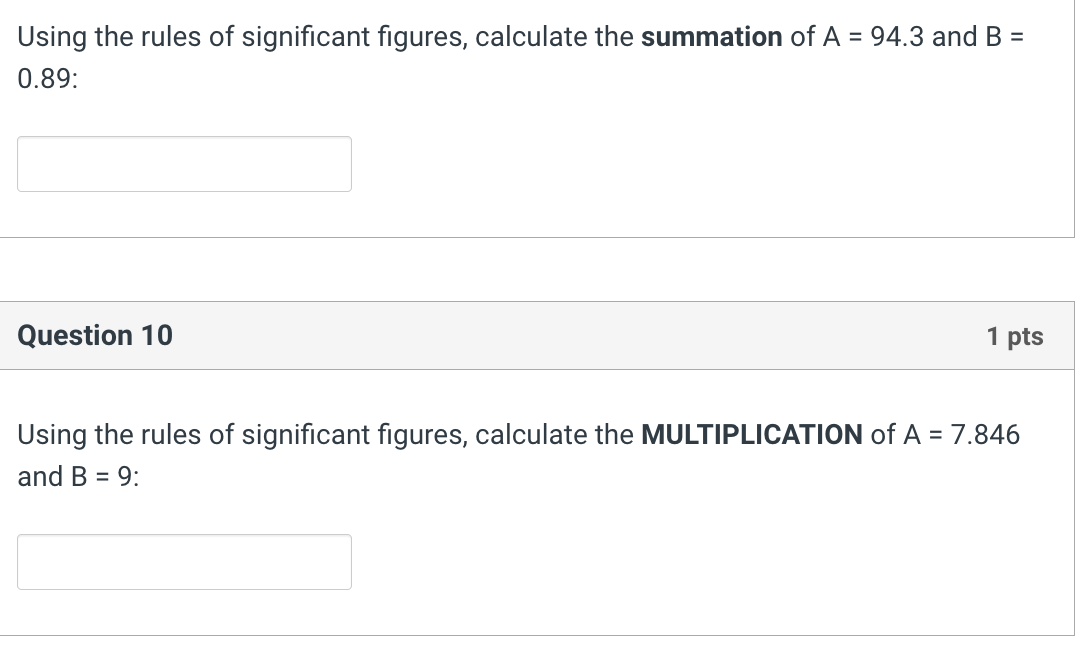Click the bolded word summation
Viewport: 1086px width, 654px height.
(711, 36)
